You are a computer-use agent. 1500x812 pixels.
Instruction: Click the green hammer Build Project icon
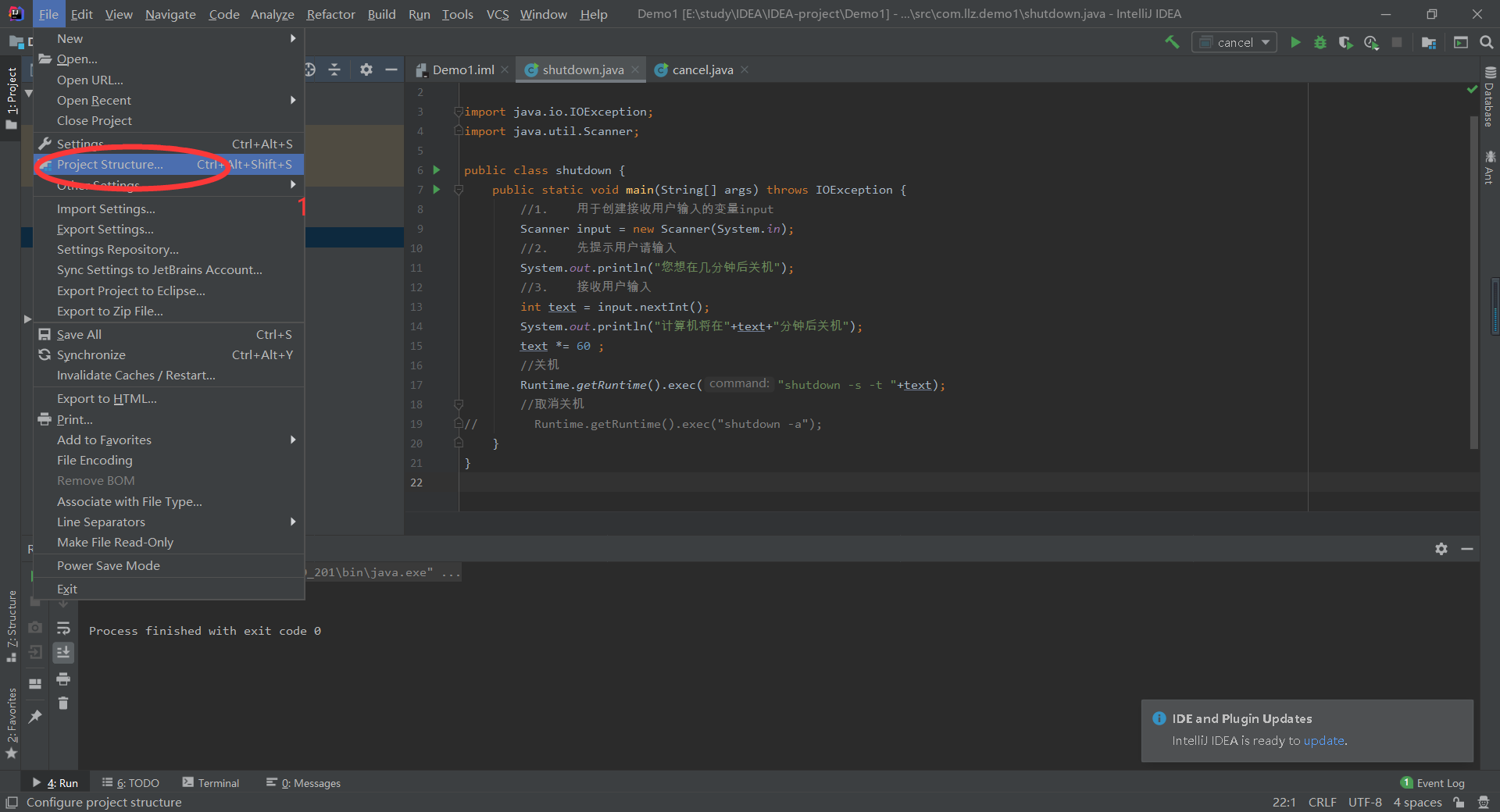(1172, 42)
